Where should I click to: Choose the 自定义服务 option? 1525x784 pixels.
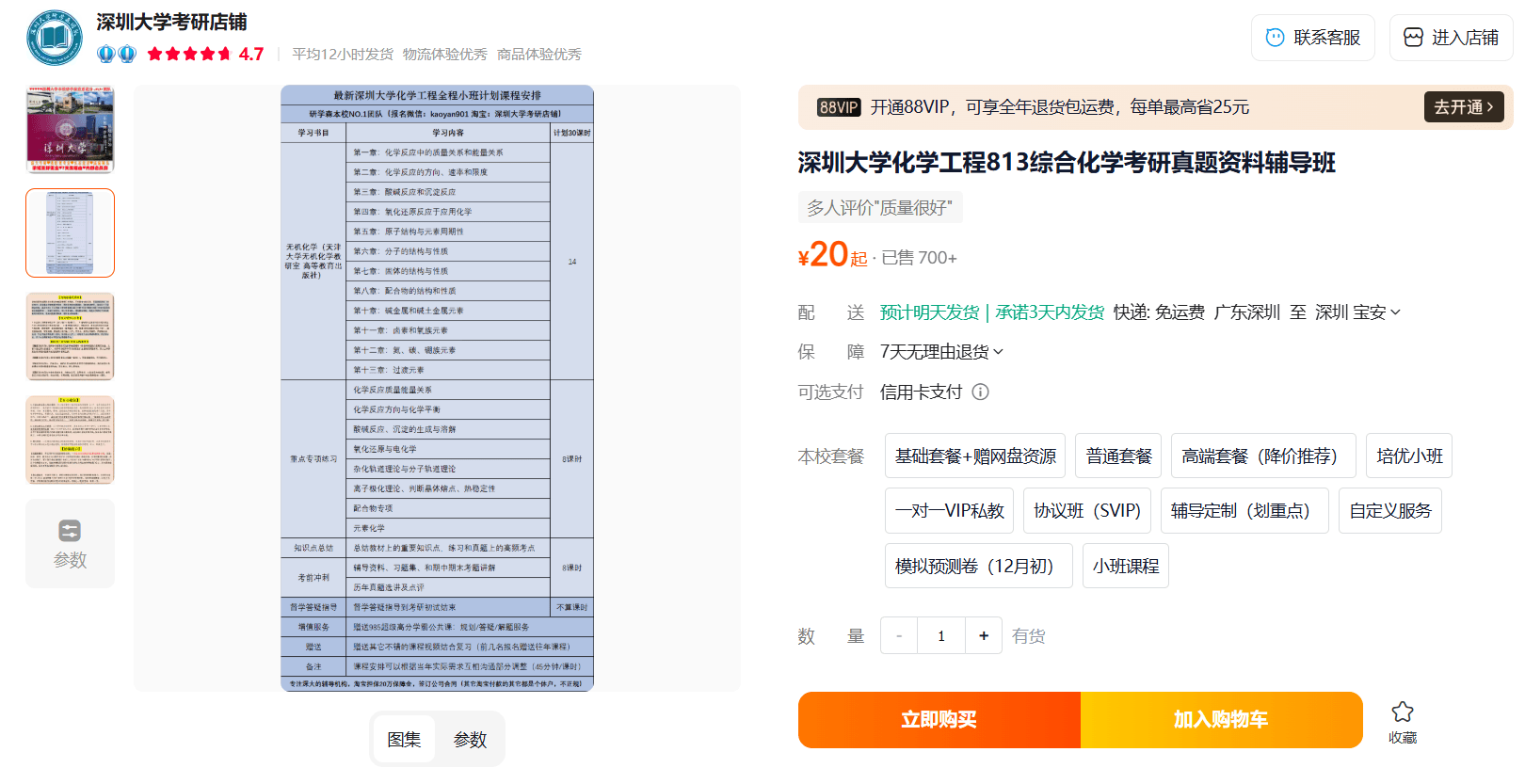click(1390, 511)
